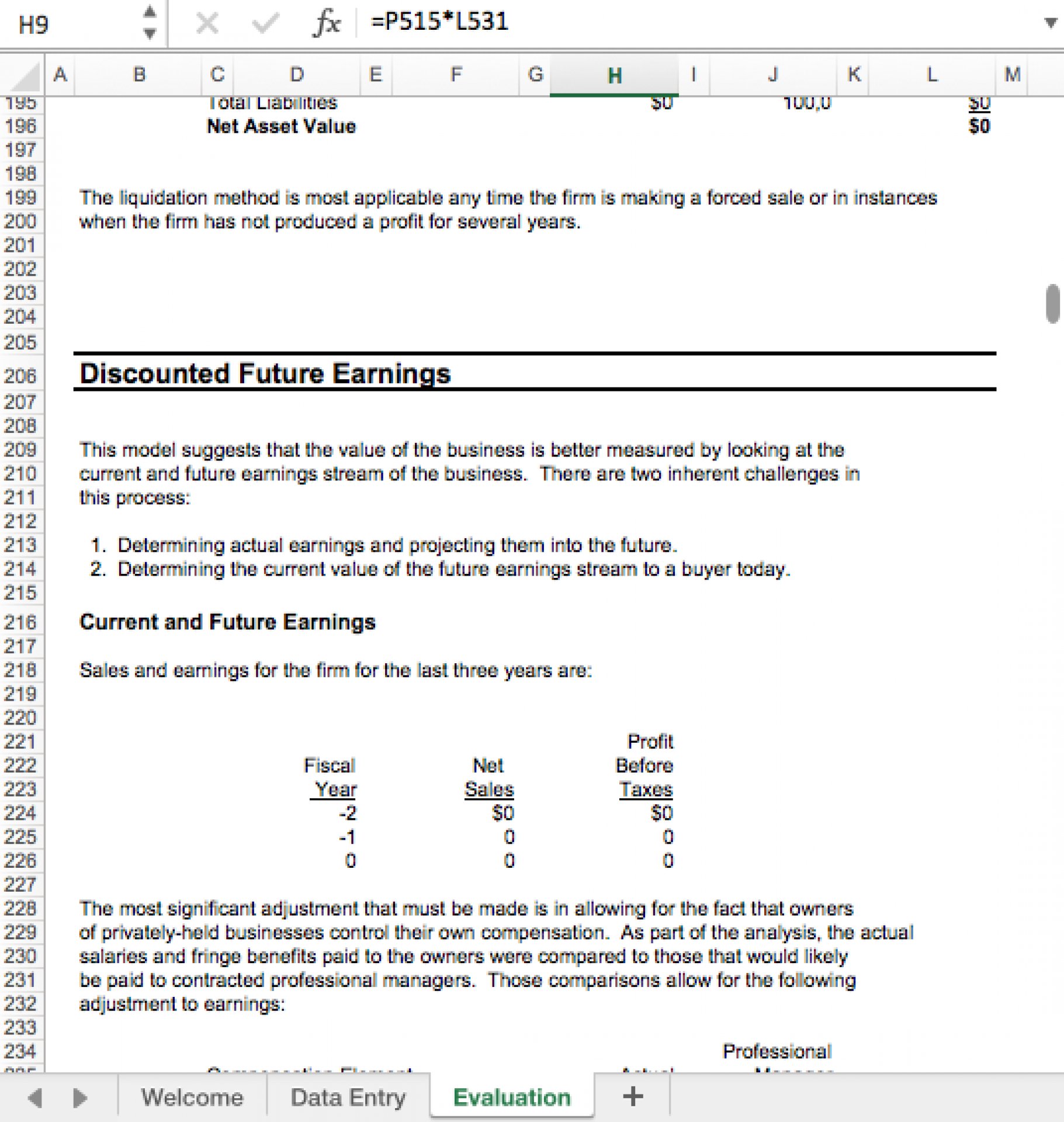Screen dimensions: 1064x1122
Task: Click the select-all corner triangle
Action: (22, 75)
